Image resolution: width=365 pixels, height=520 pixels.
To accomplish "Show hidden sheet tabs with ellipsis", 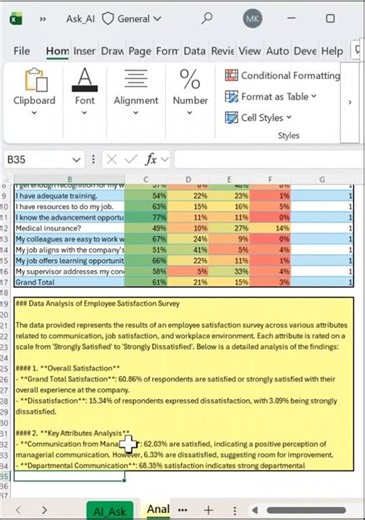I will [182, 510].
